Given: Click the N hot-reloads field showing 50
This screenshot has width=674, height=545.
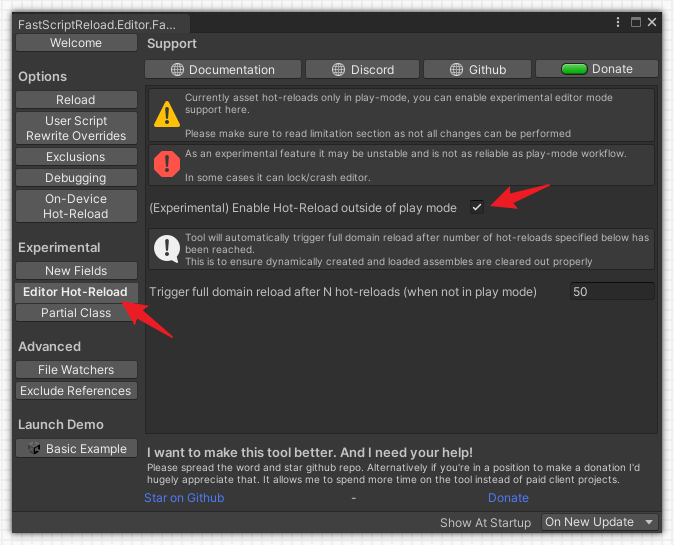Looking at the screenshot, I should [612, 291].
